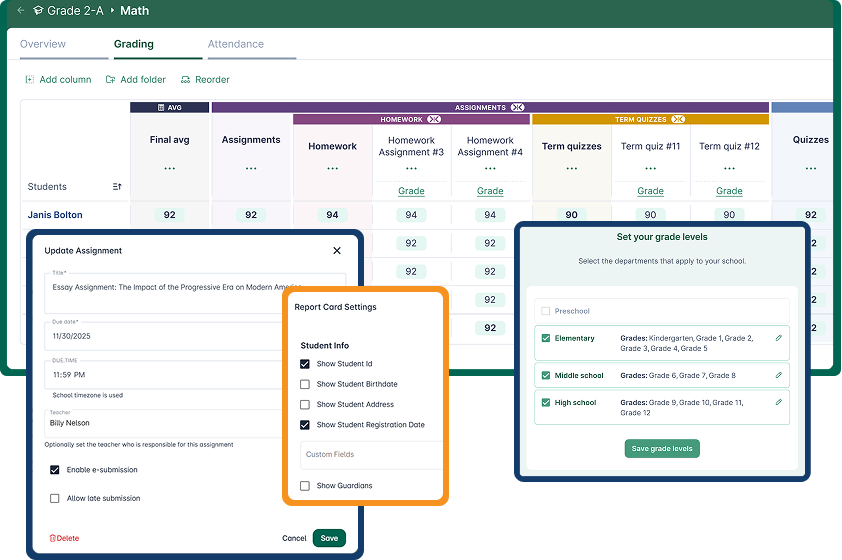Click the Reorder icon
842x560 pixels.
tap(186, 80)
